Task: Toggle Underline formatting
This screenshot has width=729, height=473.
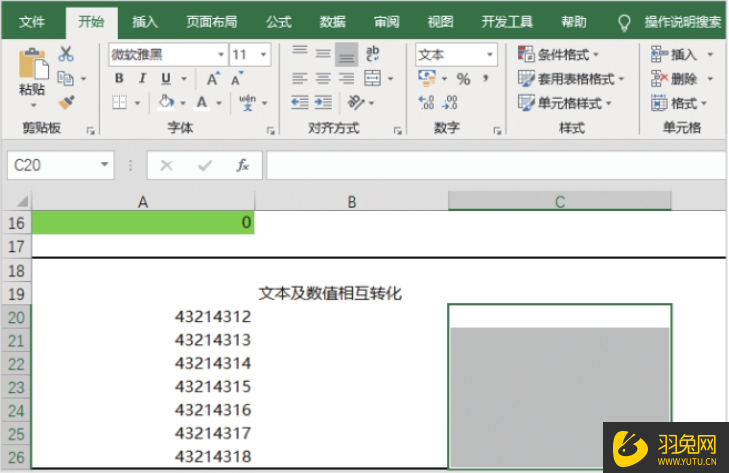Action: (x=166, y=78)
